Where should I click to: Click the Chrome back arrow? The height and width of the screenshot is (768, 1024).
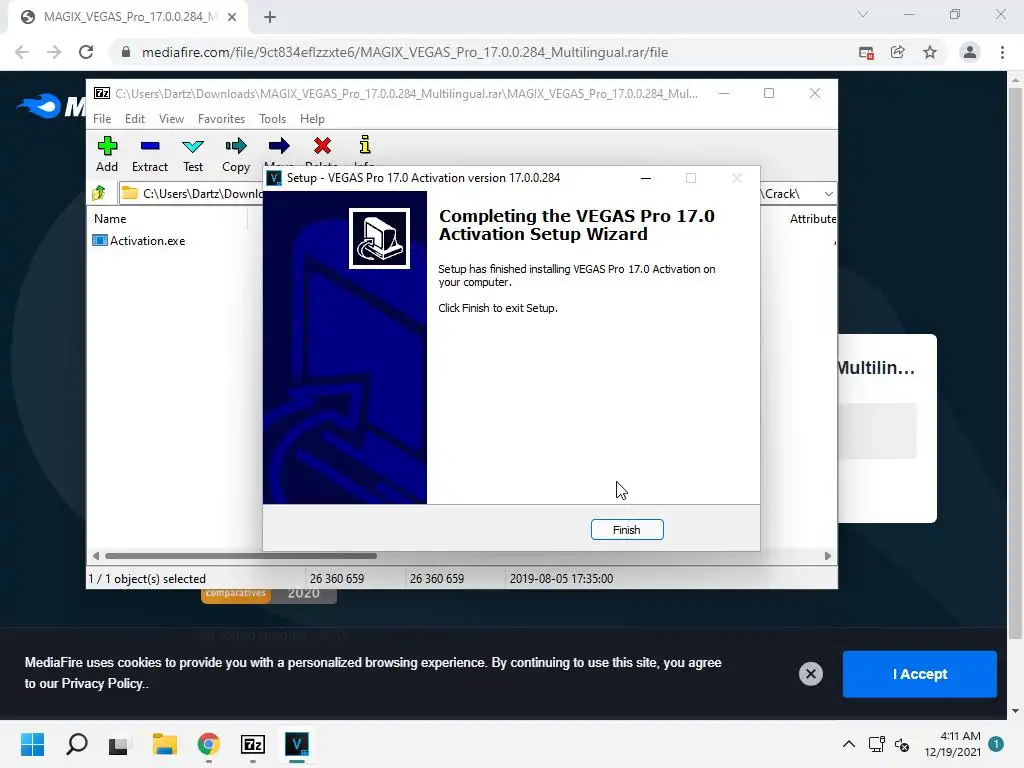click(22, 52)
